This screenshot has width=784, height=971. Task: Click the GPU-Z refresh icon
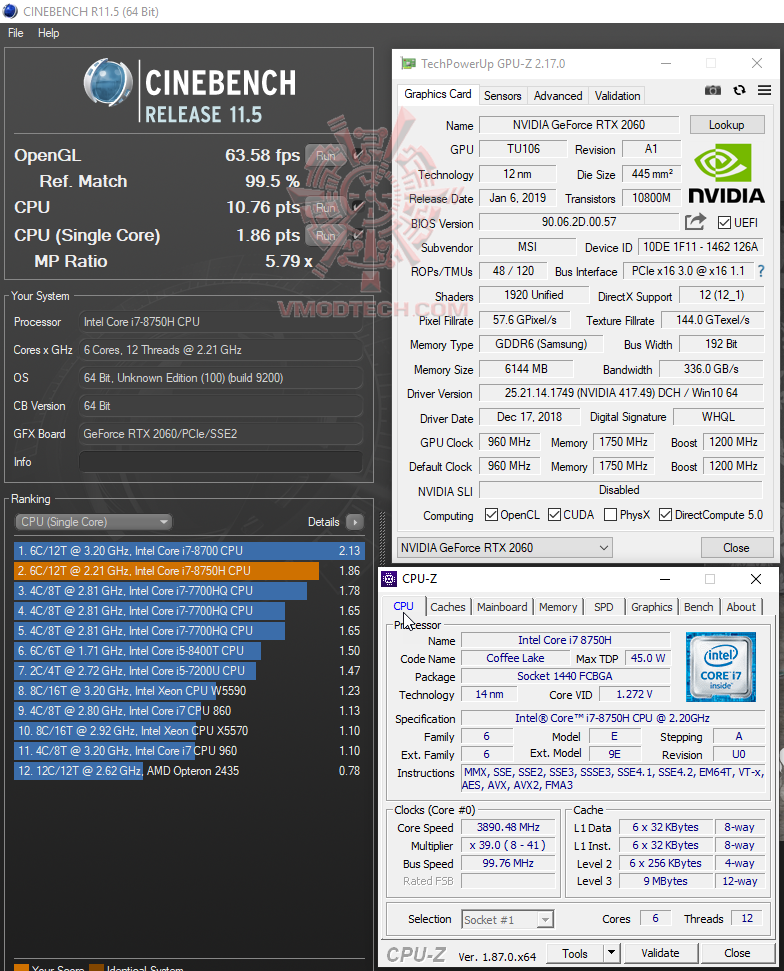(739, 90)
